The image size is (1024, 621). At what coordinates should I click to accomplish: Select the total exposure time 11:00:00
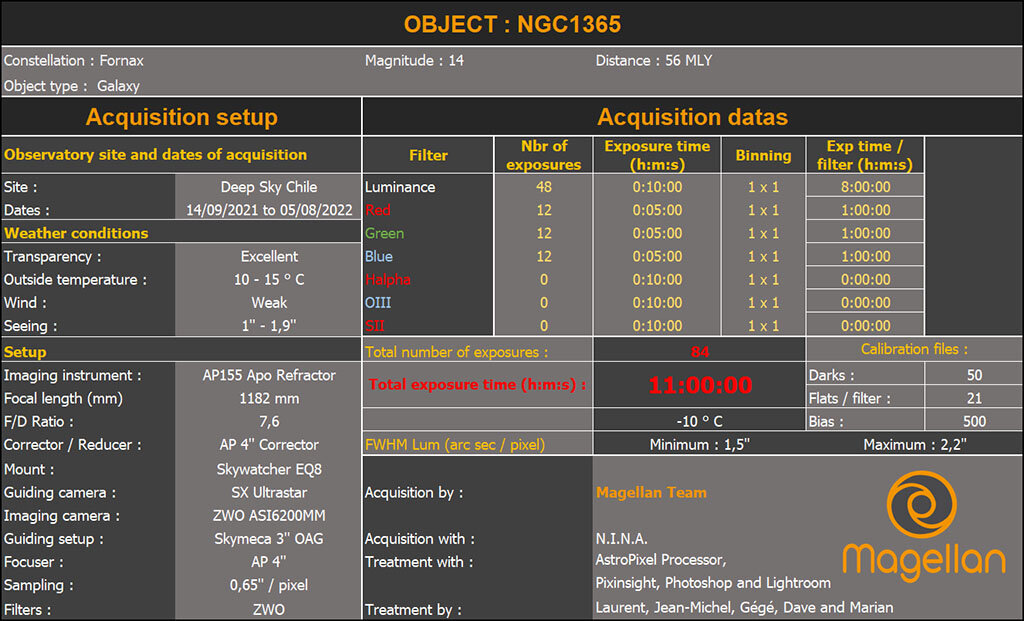[699, 385]
